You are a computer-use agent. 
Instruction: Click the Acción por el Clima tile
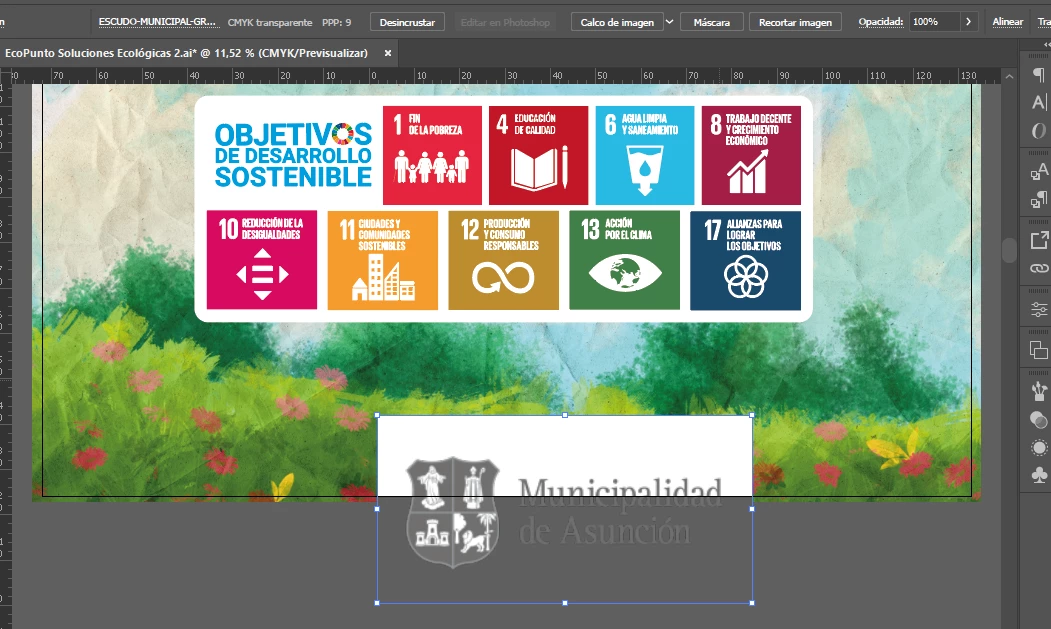625,260
